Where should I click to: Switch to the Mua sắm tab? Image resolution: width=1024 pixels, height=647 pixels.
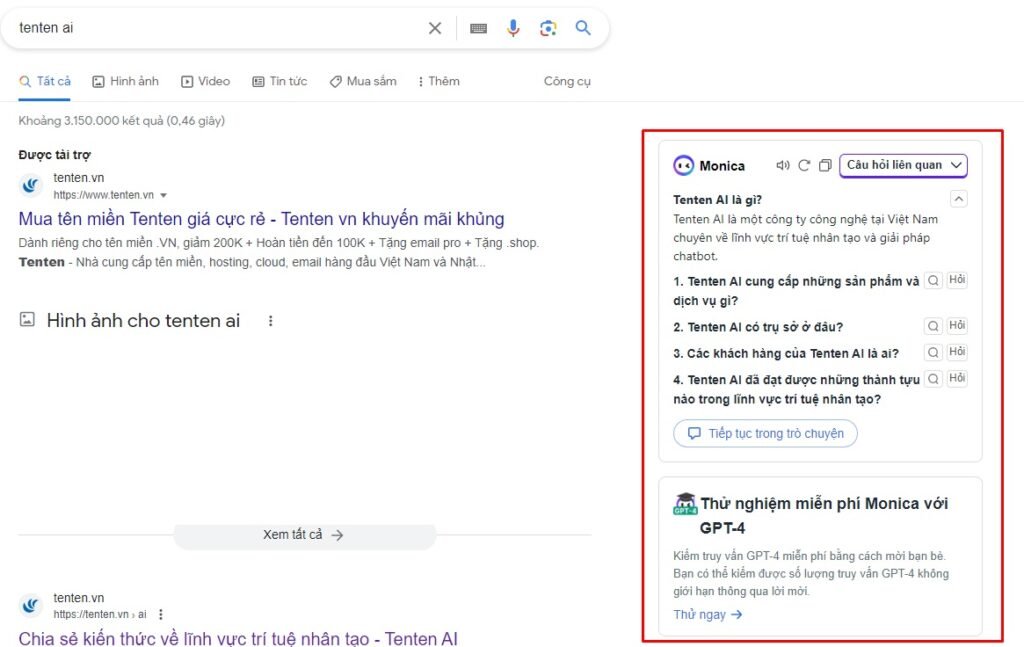[363, 82]
